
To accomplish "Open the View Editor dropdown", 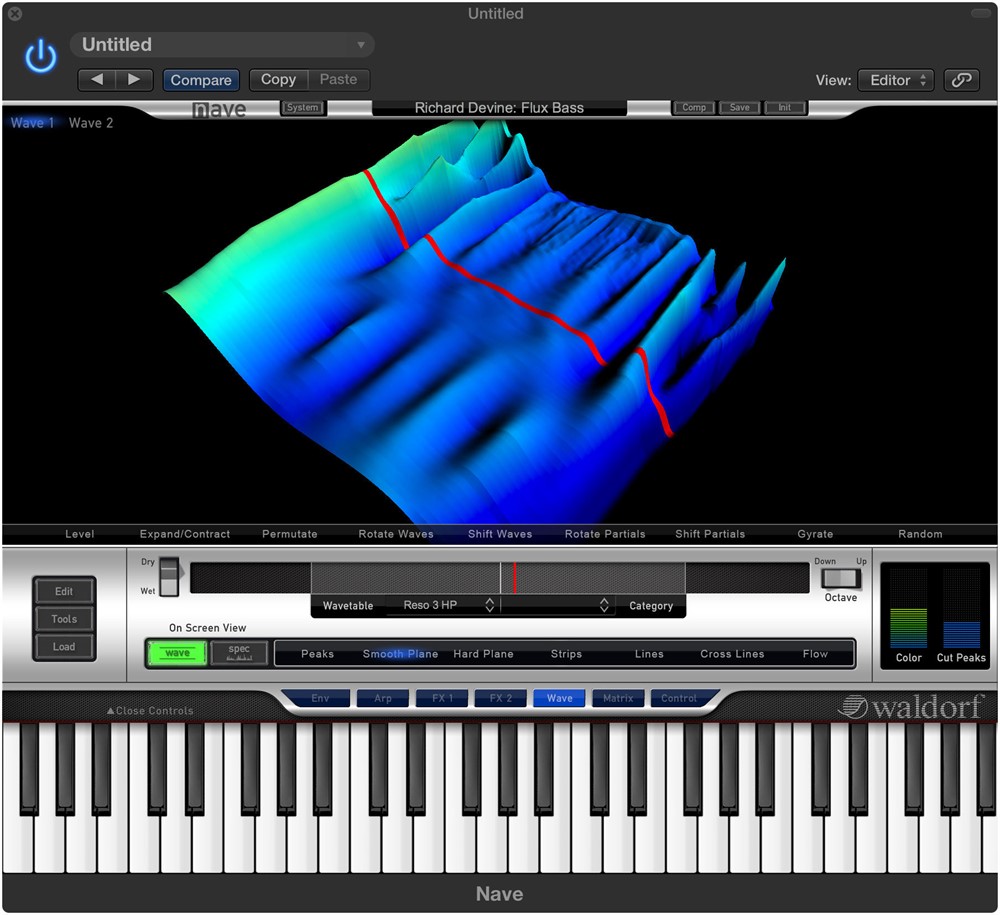I will pyautogui.click(x=895, y=80).
